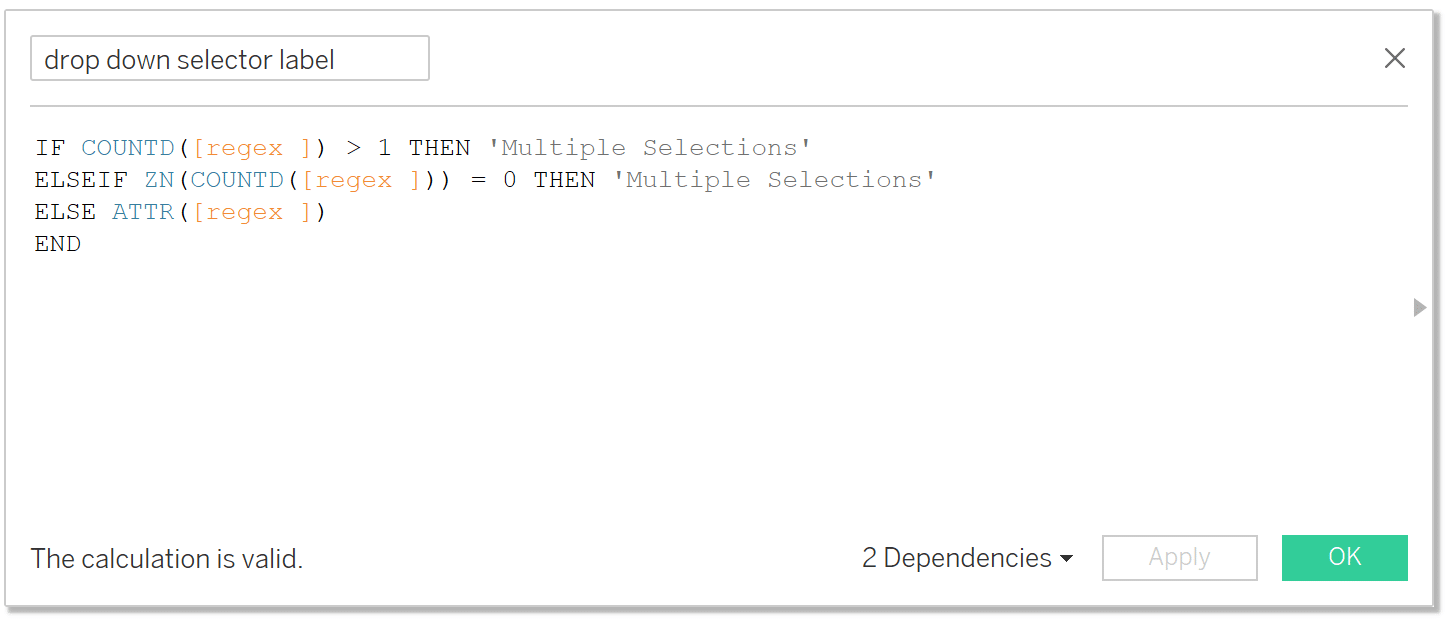Place cursor on the END keyword
This screenshot has width=1451, height=622.
(x=58, y=244)
